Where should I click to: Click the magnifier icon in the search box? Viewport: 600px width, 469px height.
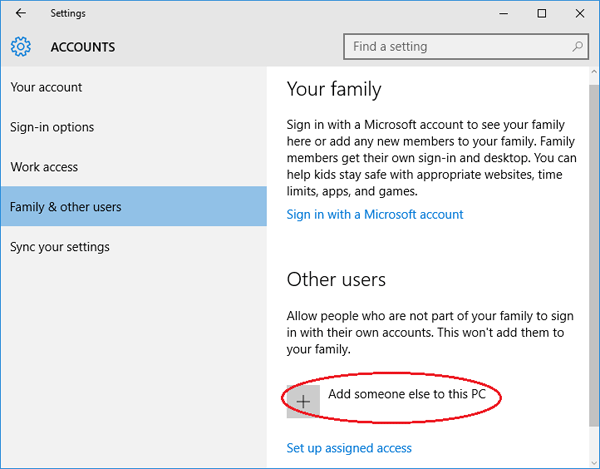pos(577,46)
